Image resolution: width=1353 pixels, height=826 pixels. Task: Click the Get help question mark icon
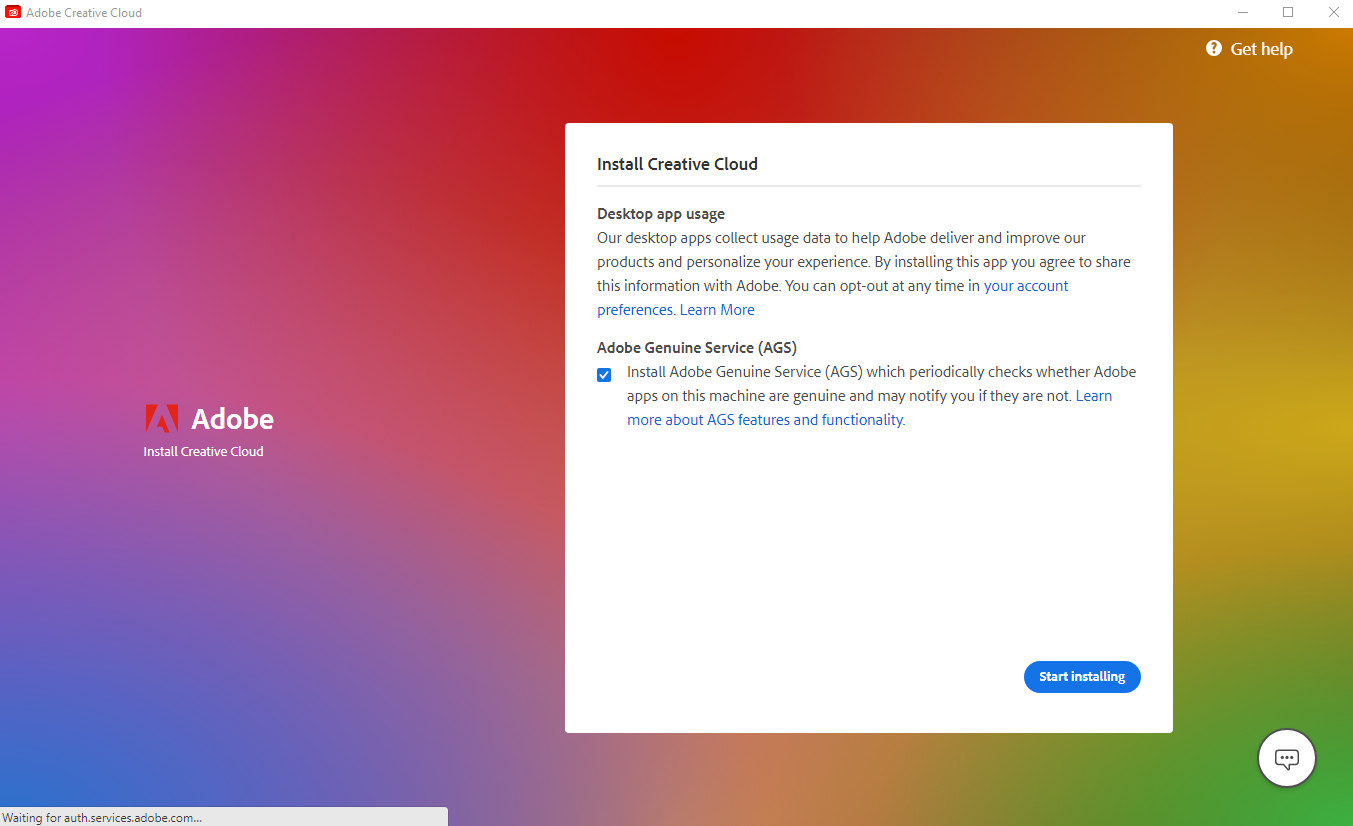coord(1214,48)
